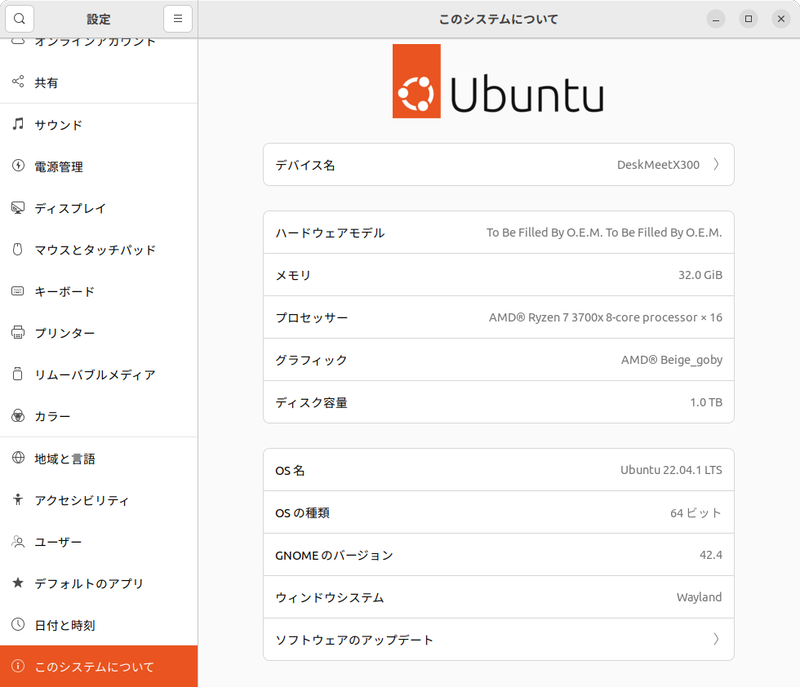The height and width of the screenshot is (687, 800).
Task: Open サウンド settings via its note icon
Action: 18,124
